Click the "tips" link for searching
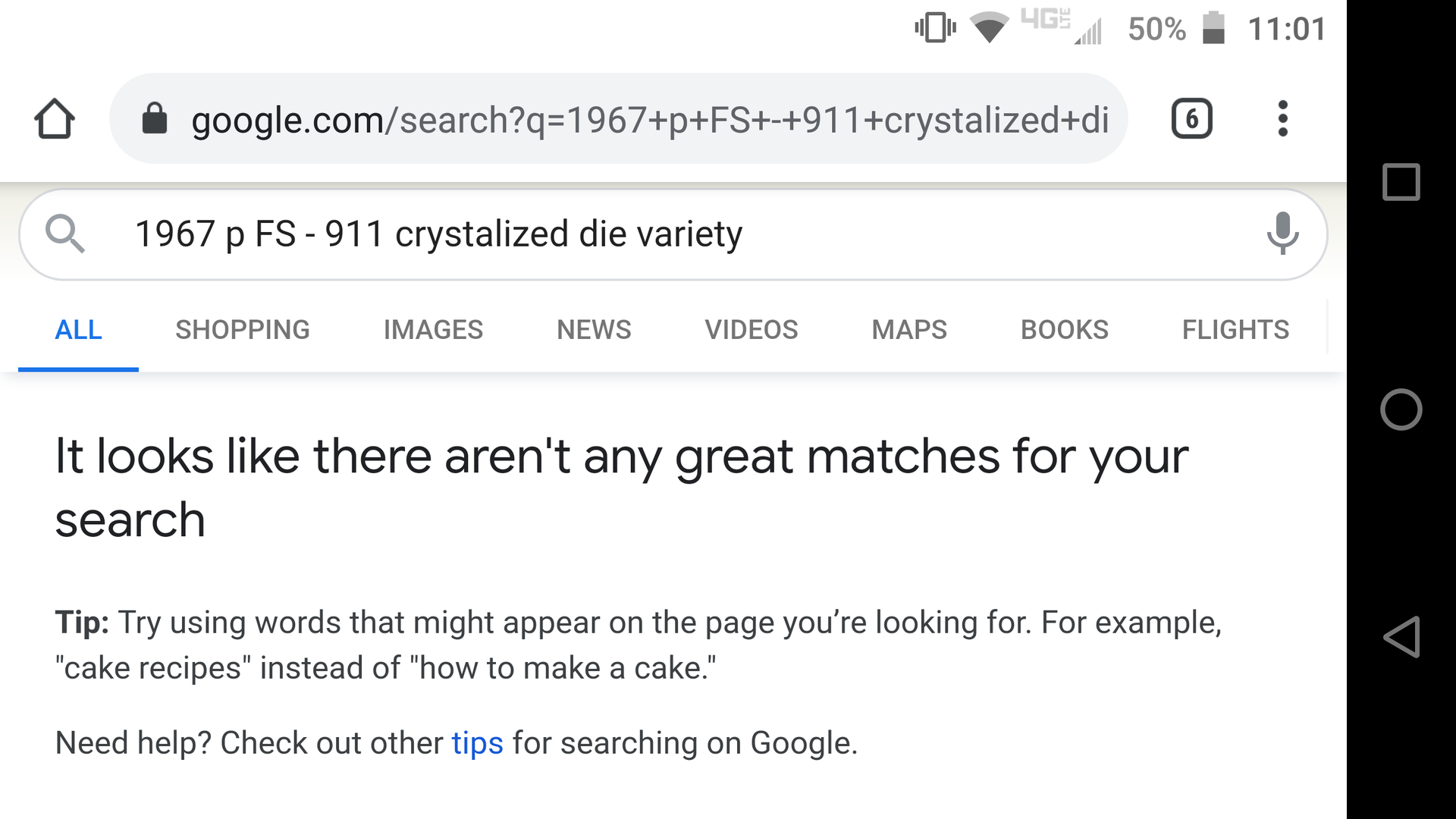 (477, 743)
